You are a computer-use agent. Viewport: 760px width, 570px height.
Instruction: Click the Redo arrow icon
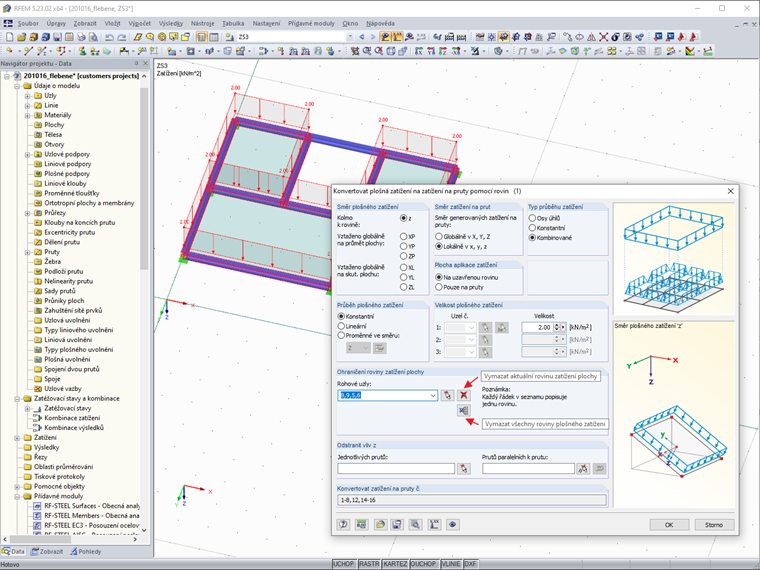tap(122, 37)
